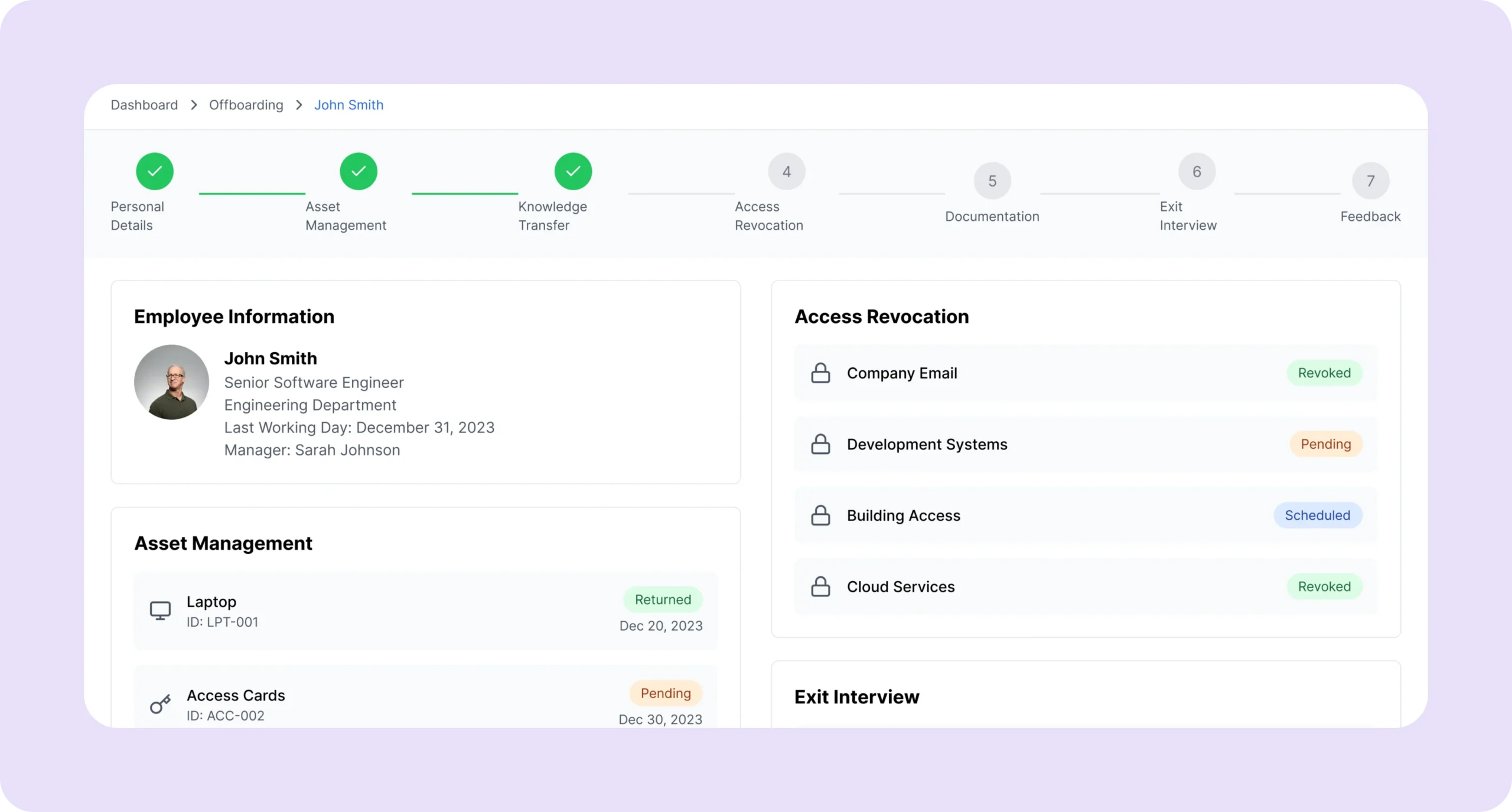The width and height of the screenshot is (1512, 812).
Task: Open Offboarding breadcrumb link
Action: pyautogui.click(x=246, y=105)
